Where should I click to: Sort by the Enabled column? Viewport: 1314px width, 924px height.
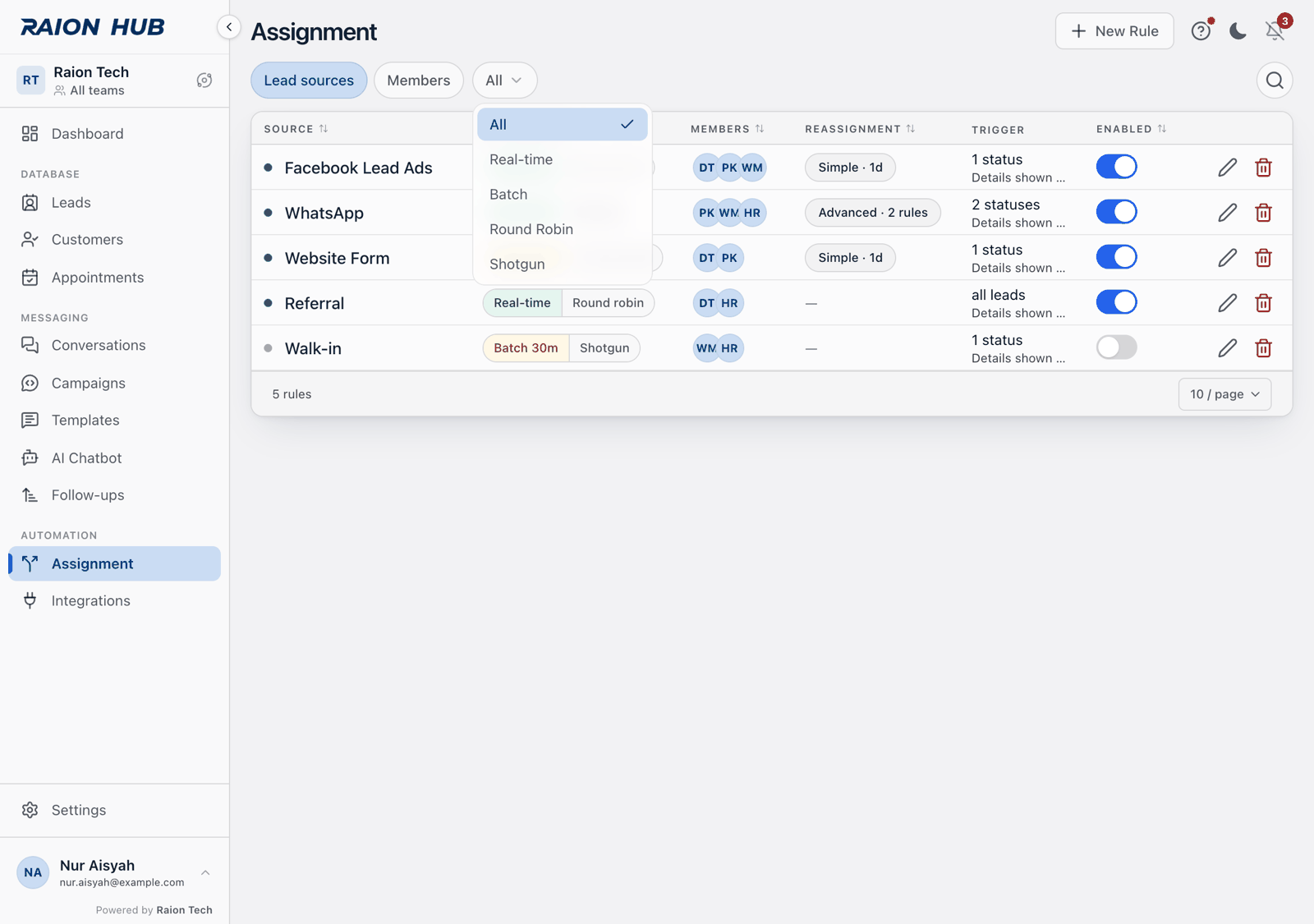[1131, 129]
